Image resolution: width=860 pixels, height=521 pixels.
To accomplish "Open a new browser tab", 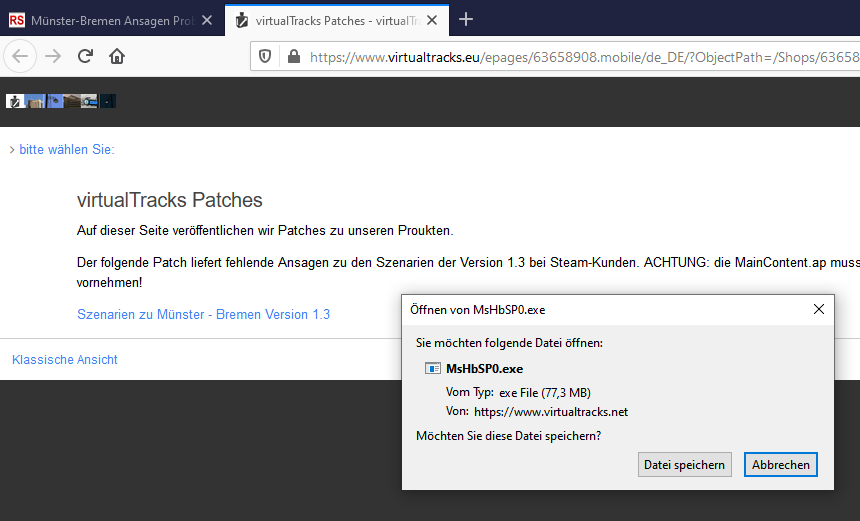I will tap(465, 19).
